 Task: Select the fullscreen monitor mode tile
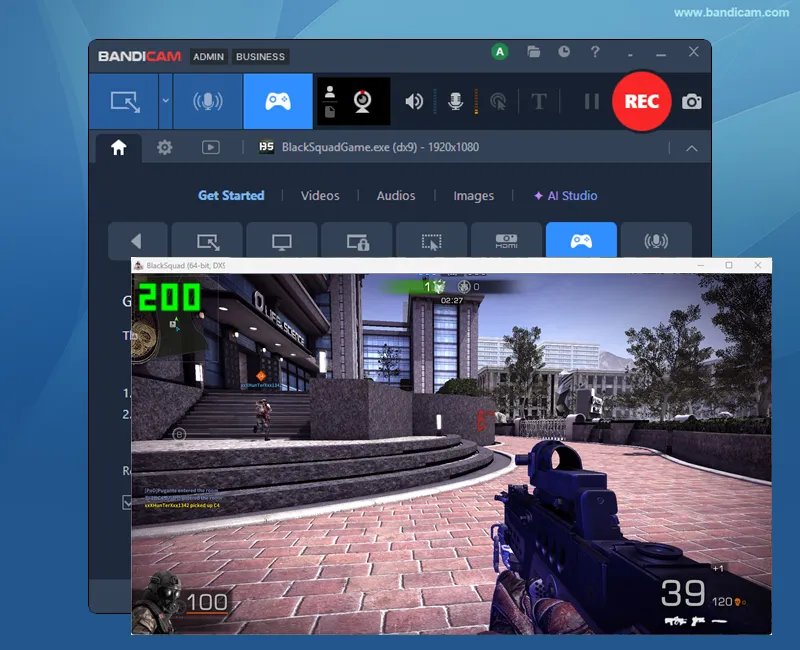[282, 240]
